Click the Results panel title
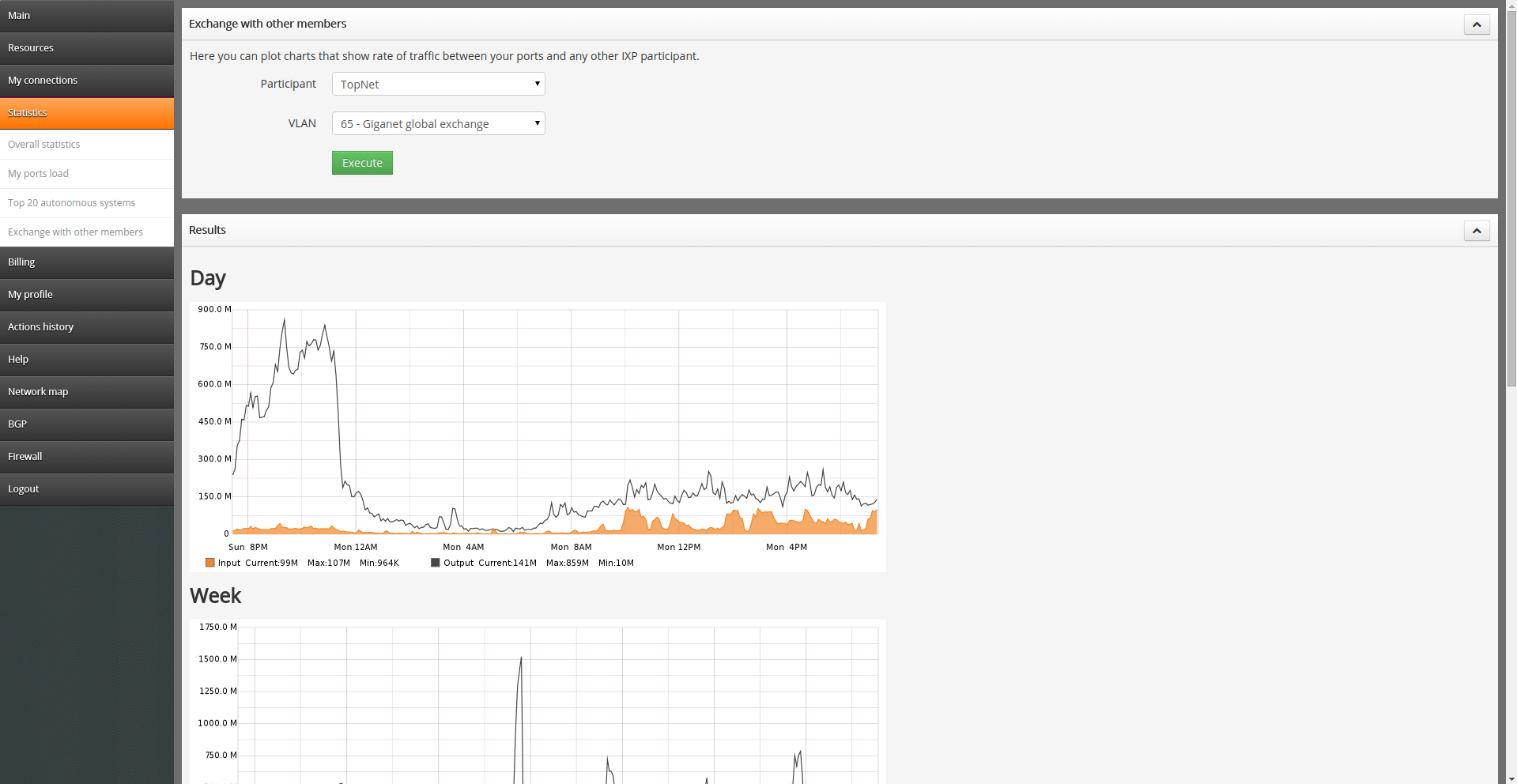The height and width of the screenshot is (784, 1517). coord(207,230)
